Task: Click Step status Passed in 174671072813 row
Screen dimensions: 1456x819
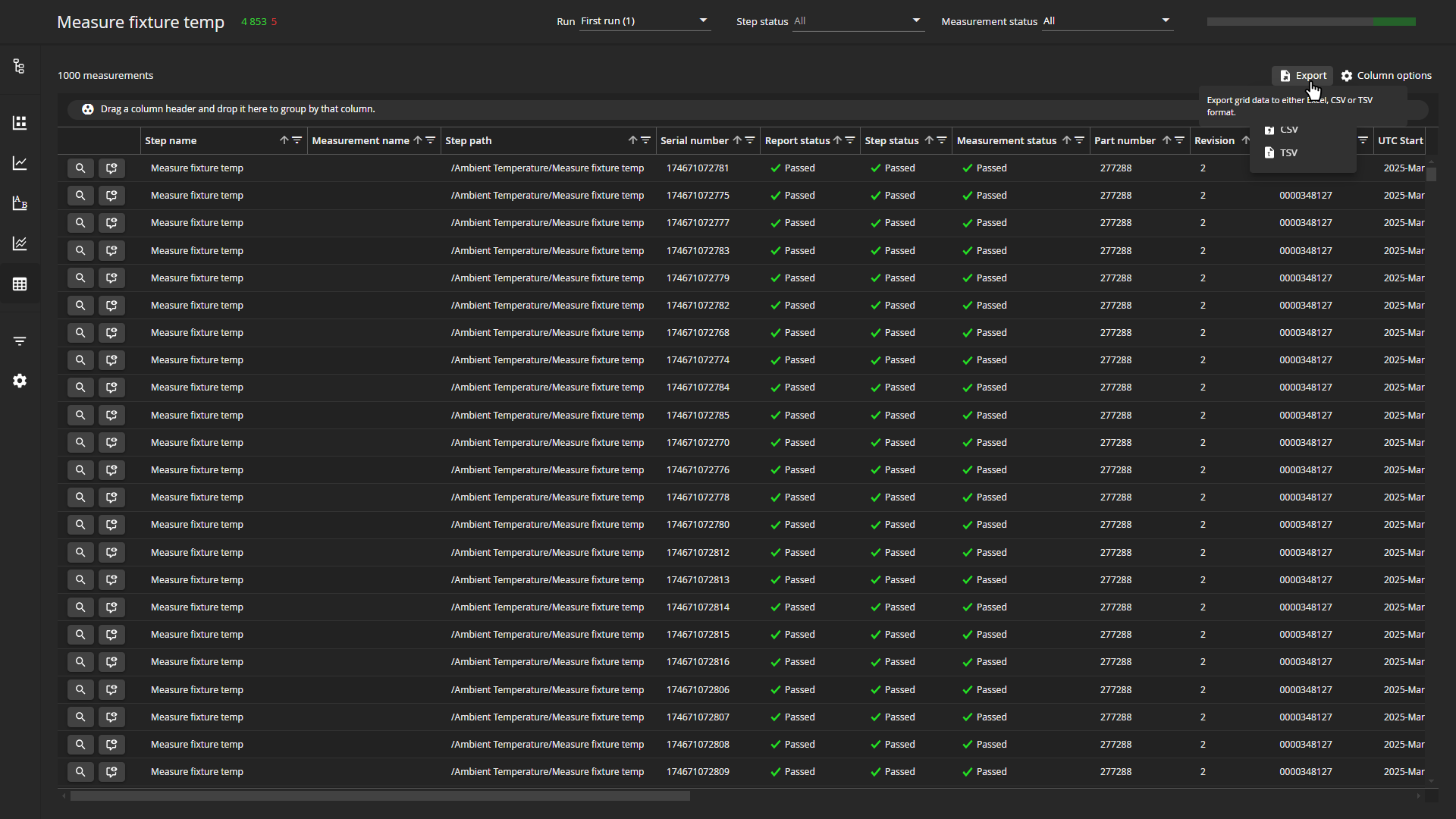Action: [x=893, y=580]
